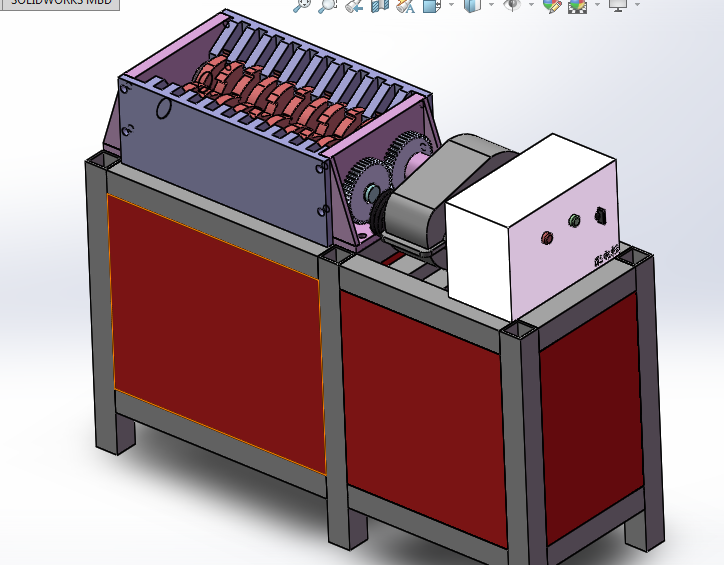Expand the View Orientation dropdown arrow
Screen dimensions: 724x565
[451, 5]
